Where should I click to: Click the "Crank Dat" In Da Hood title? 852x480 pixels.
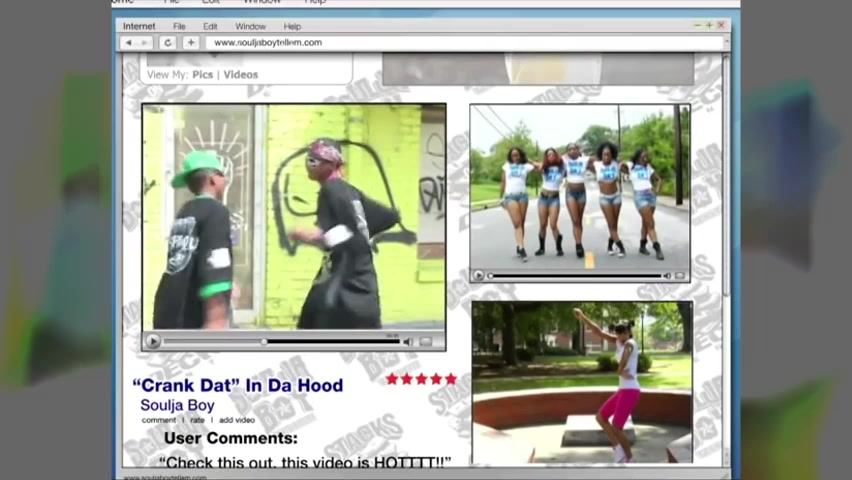pyautogui.click(x=238, y=385)
